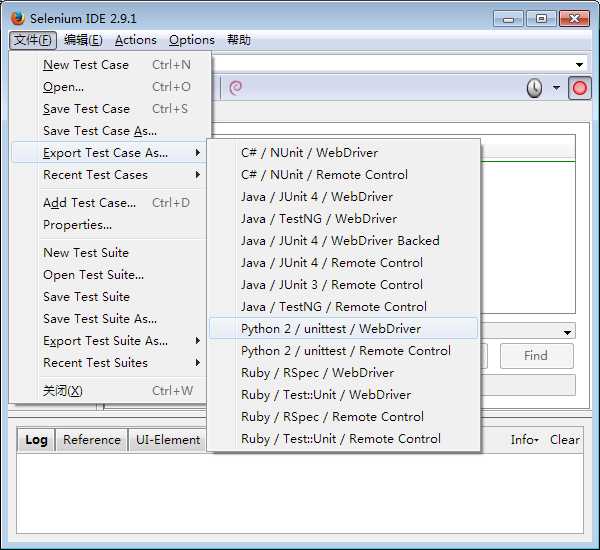The height and width of the screenshot is (550, 600).
Task: Select Save Test Suite
Action: click(x=109, y=297)
